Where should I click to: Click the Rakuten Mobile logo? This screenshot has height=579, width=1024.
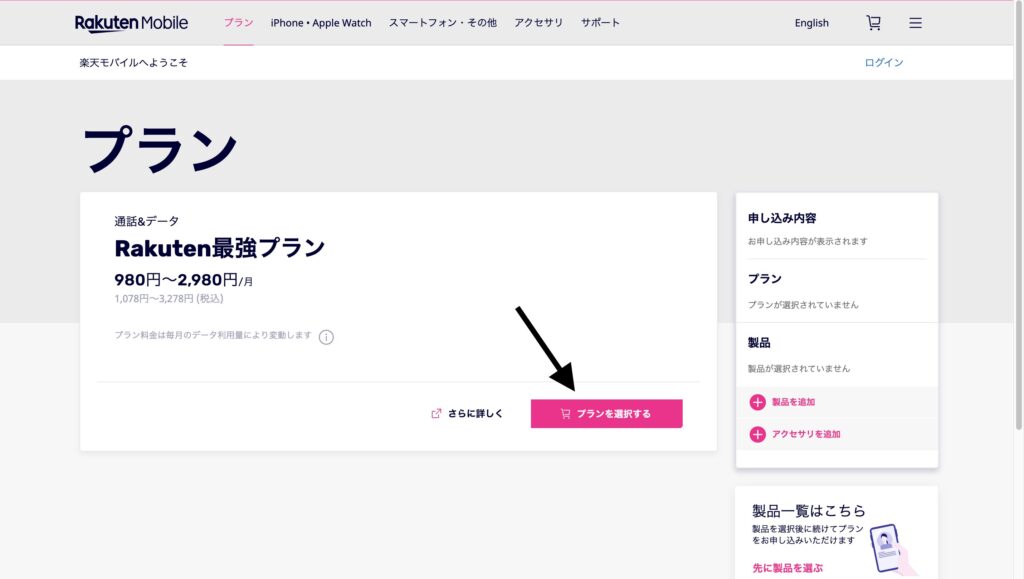coord(131,23)
